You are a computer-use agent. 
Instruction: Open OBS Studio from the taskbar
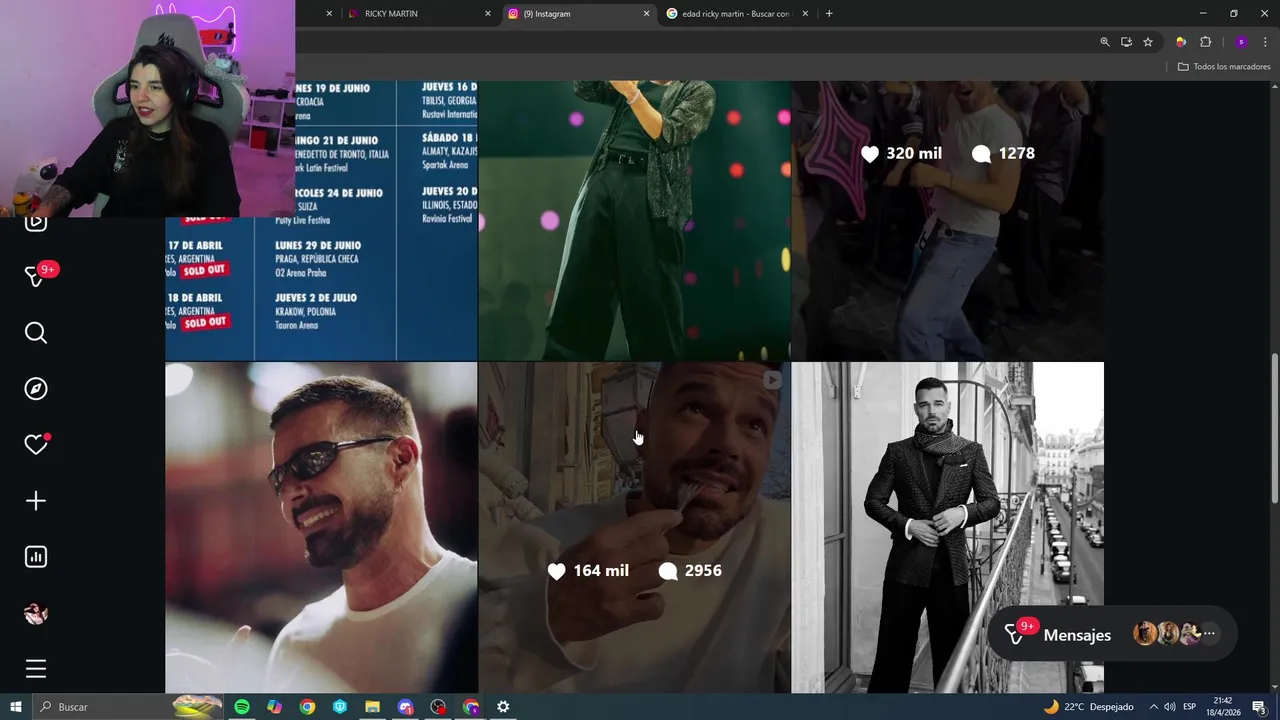pos(438,707)
